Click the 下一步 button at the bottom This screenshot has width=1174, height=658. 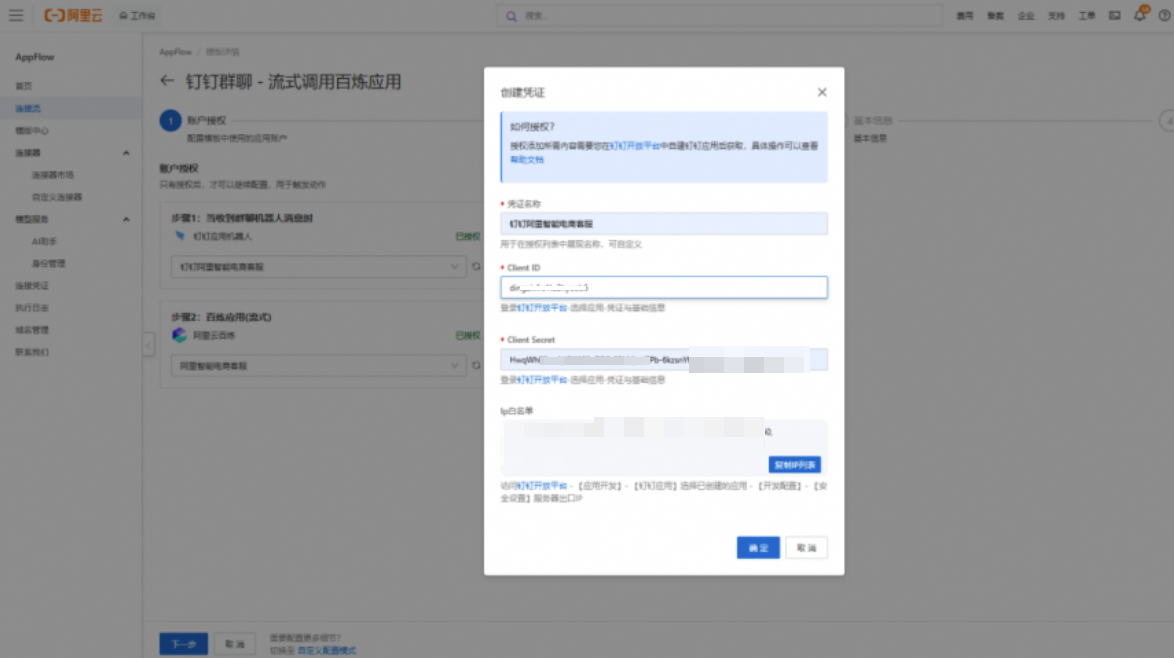point(183,644)
